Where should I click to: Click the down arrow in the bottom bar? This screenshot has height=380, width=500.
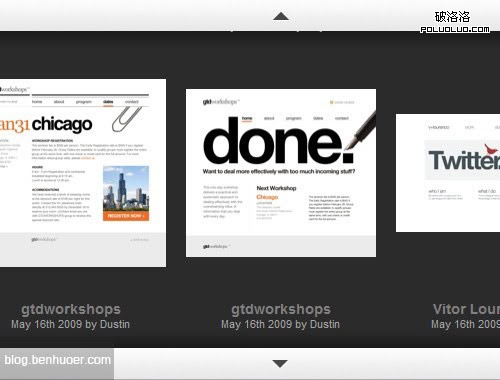(280, 364)
